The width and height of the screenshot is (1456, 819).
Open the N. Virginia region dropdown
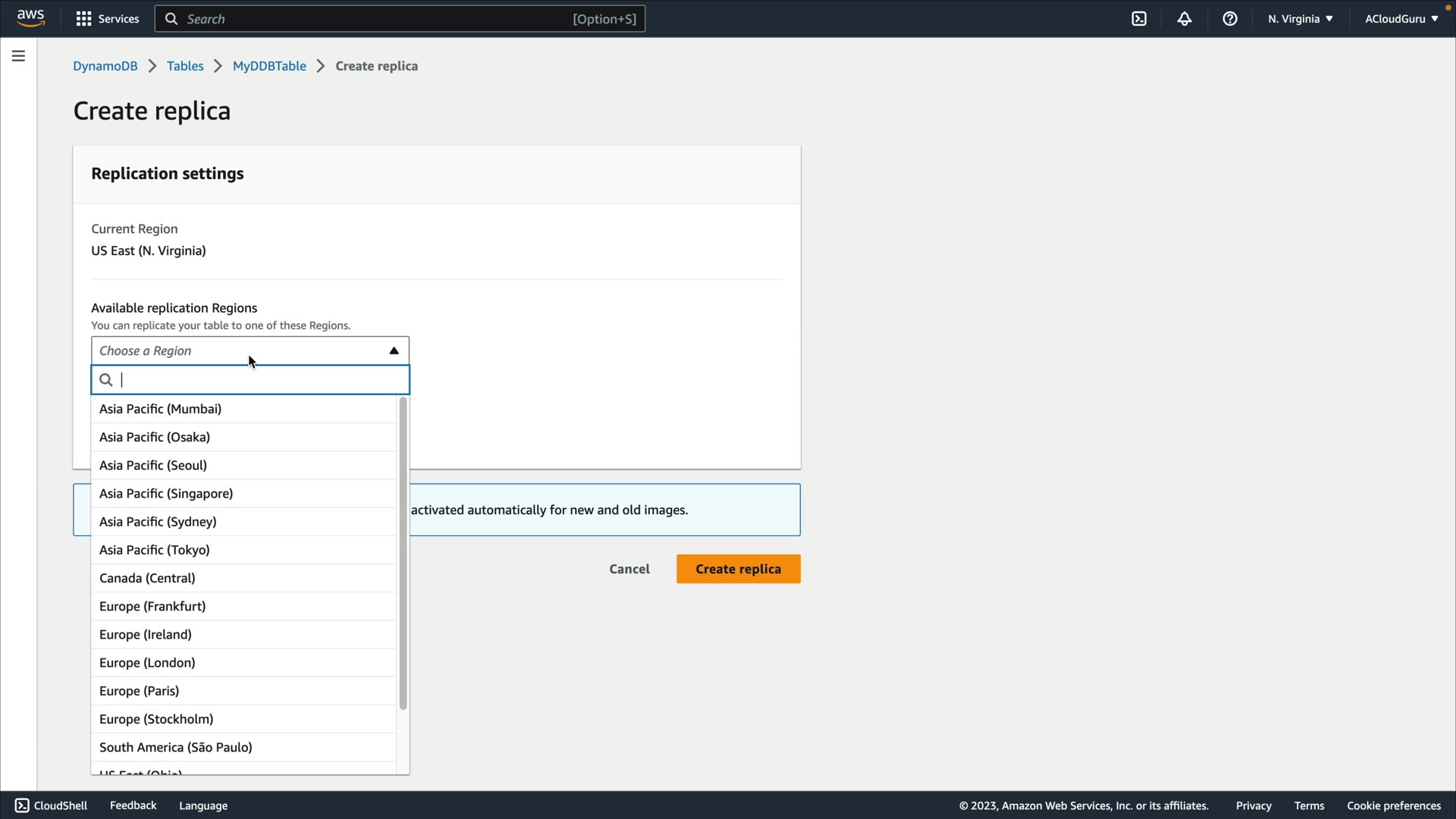coord(1300,19)
